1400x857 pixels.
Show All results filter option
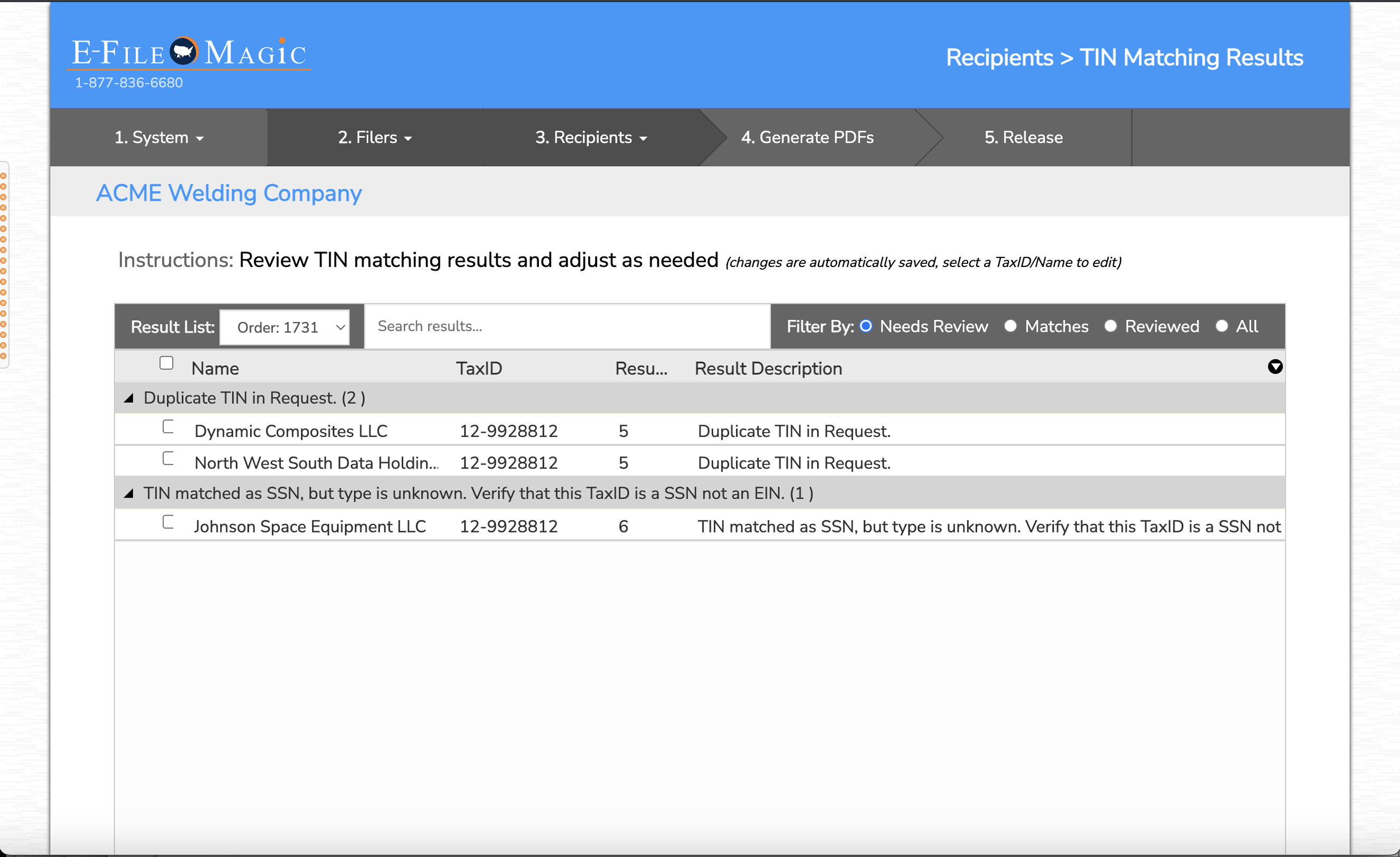1222,326
